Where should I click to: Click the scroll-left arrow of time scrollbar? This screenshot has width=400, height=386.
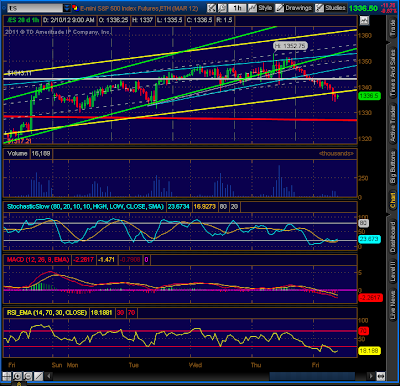tap(49, 376)
